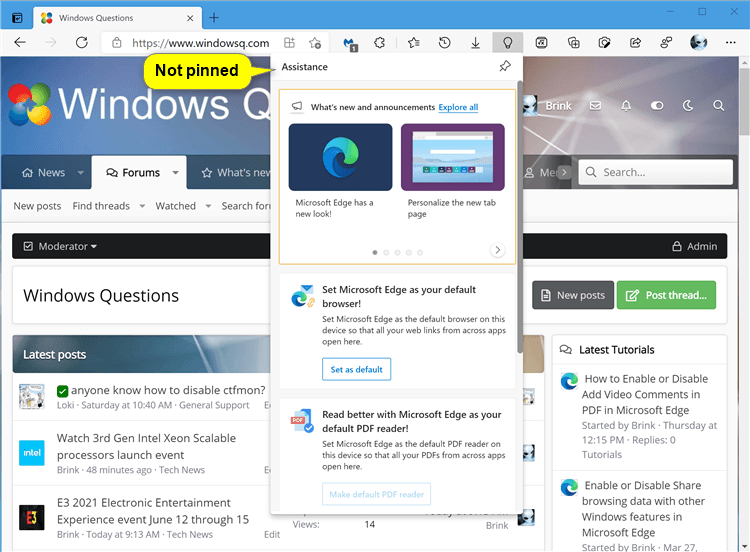
Task: Click the browser Back arrow
Action: tap(20, 43)
